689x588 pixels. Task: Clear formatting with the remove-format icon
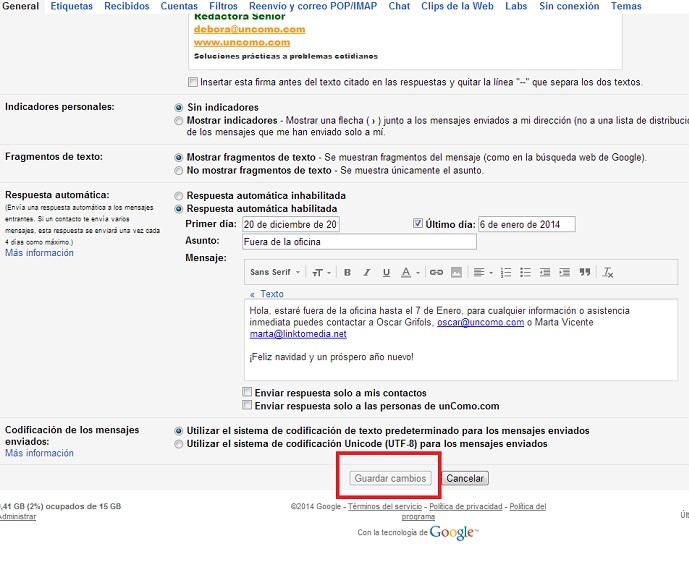click(608, 272)
